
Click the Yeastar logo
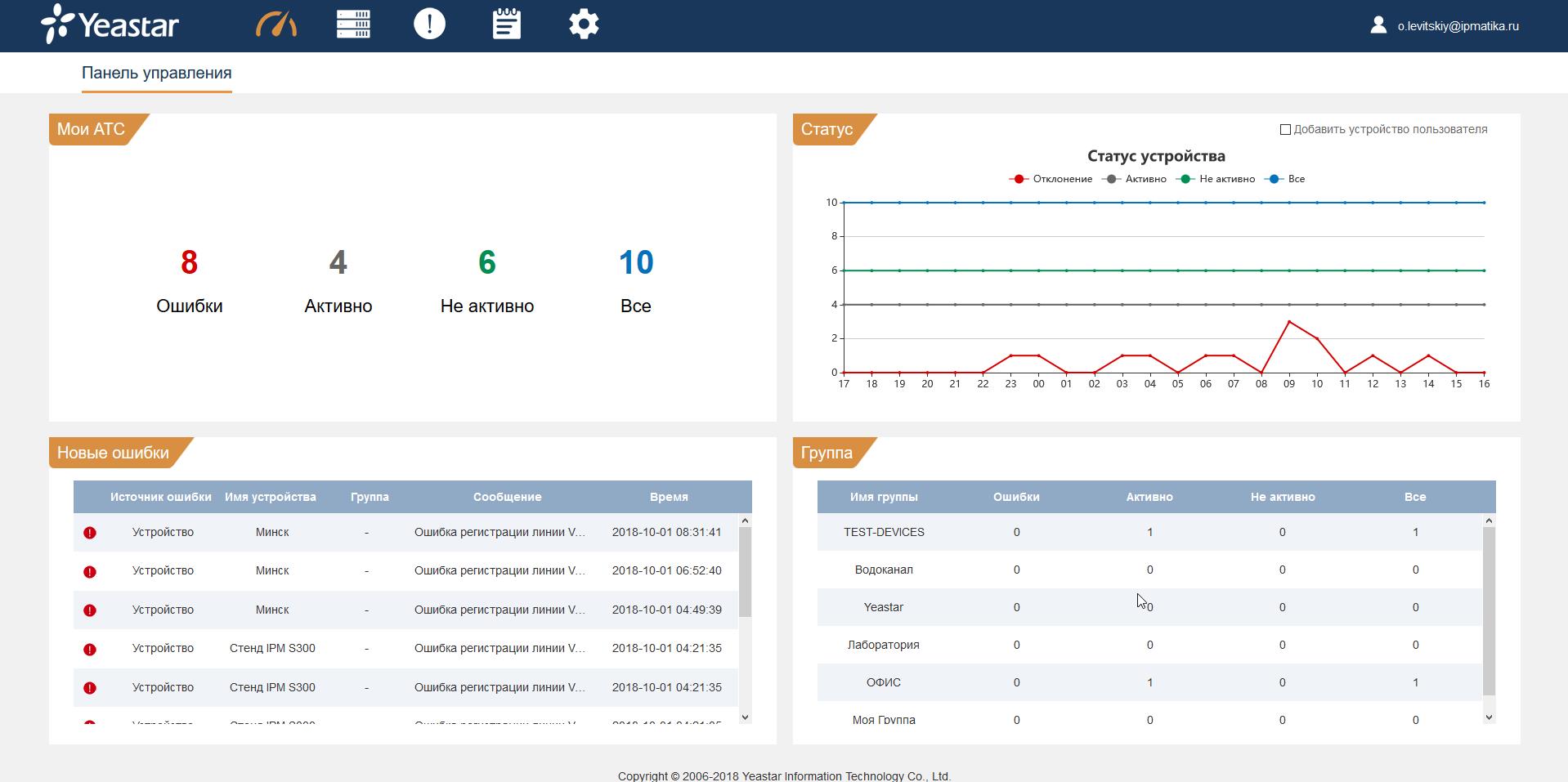tap(110, 25)
